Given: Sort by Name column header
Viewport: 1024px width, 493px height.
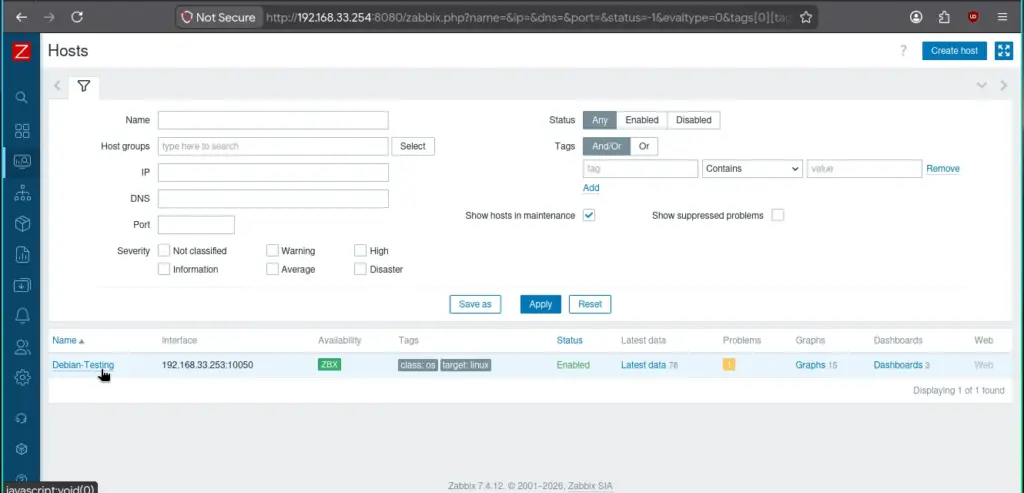Looking at the screenshot, I should click(x=69, y=340).
